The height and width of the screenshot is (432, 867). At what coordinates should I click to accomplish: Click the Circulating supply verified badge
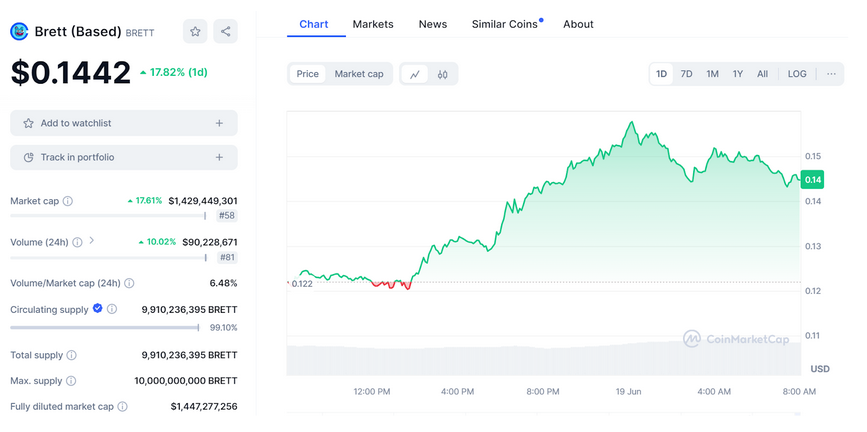click(97, 309)
